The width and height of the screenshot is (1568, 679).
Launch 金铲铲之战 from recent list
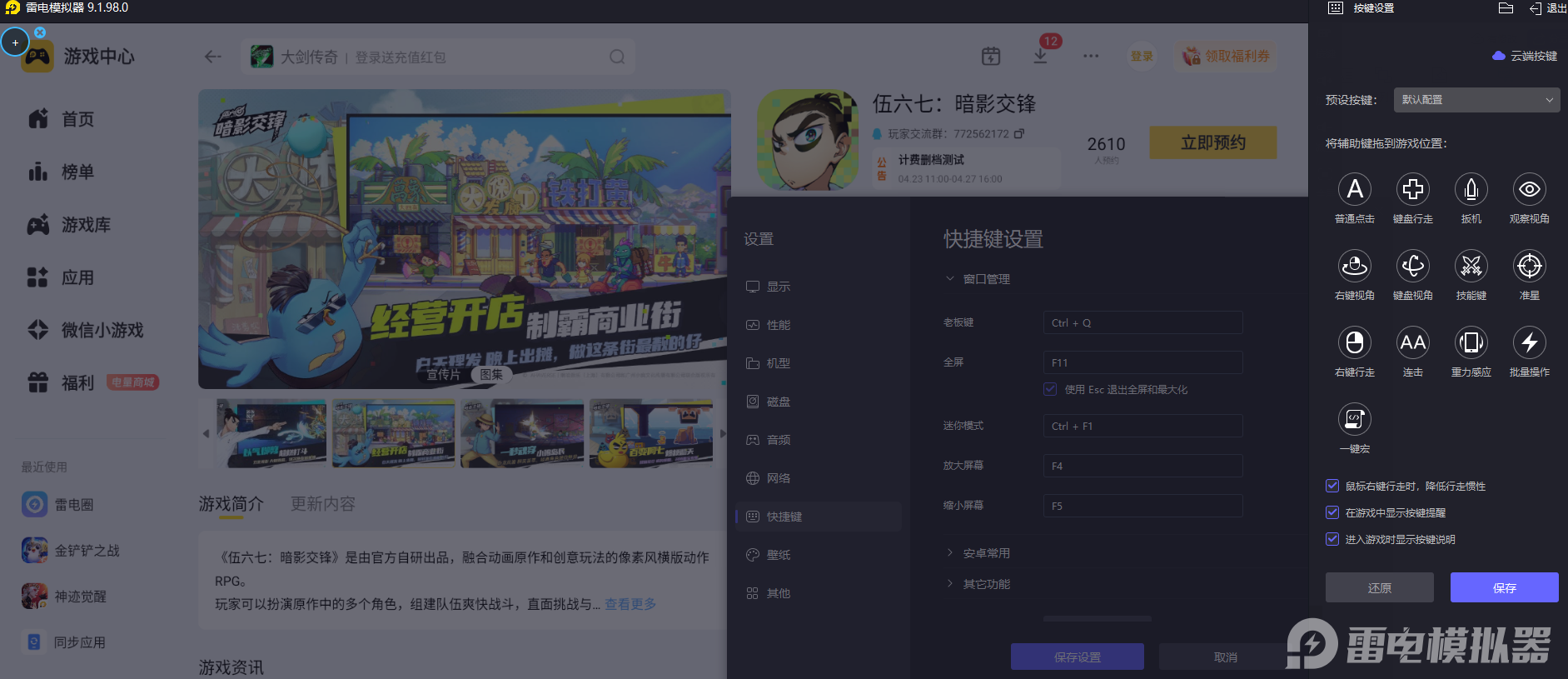pyautogui.click(x=71, y=550)
